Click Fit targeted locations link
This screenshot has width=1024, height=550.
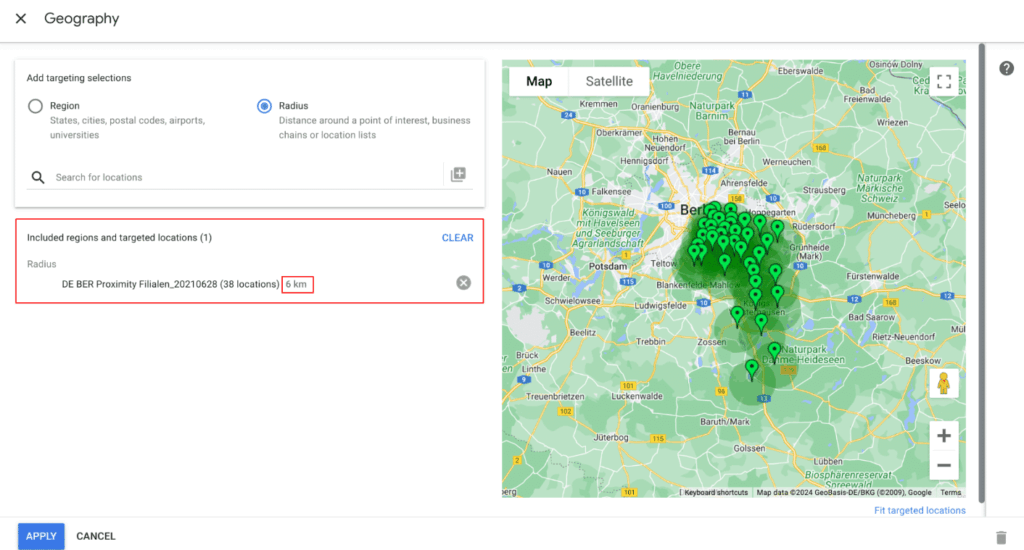pos(920,510)
